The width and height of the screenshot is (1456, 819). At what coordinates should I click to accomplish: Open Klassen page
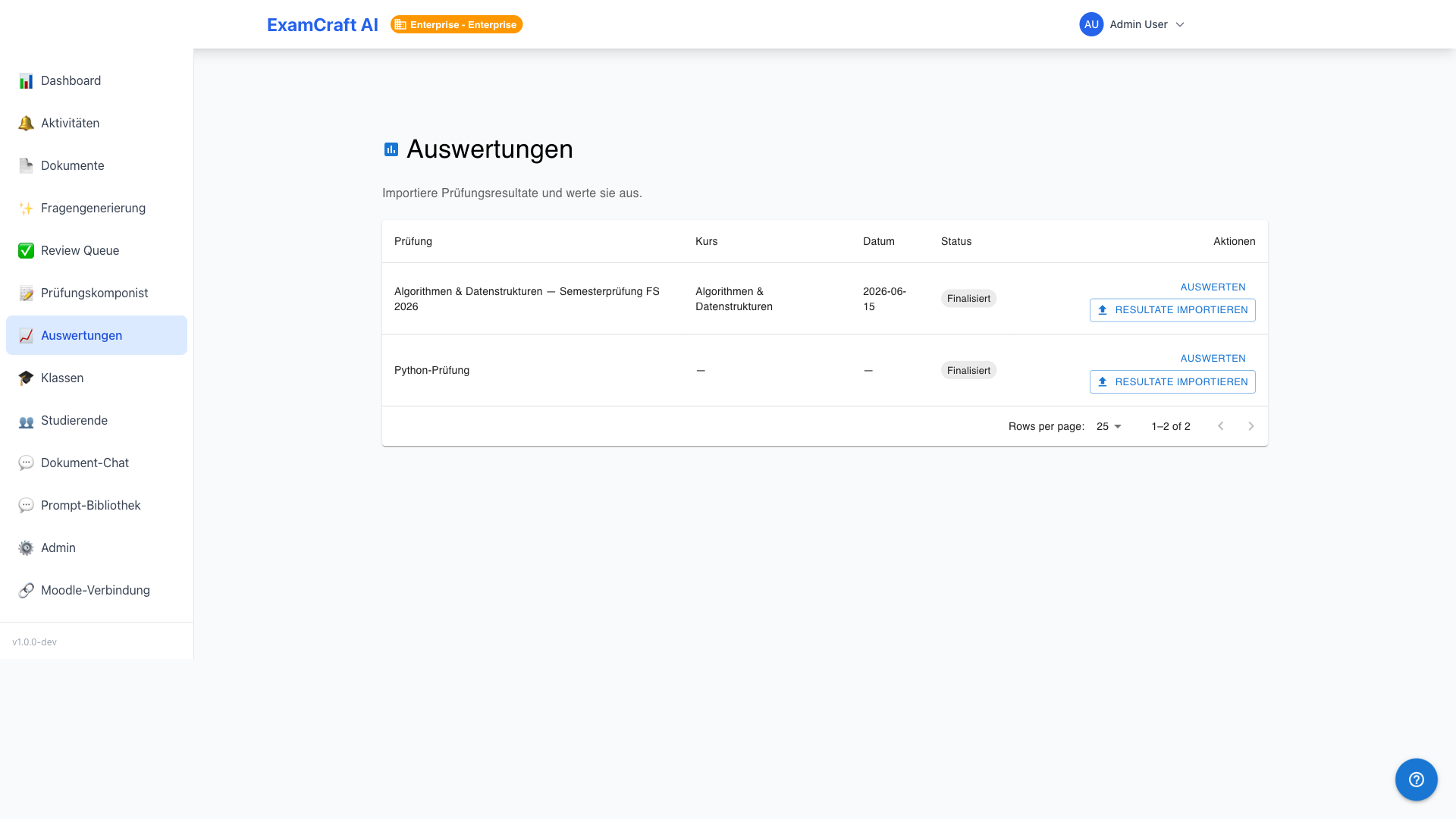(96, 378)
